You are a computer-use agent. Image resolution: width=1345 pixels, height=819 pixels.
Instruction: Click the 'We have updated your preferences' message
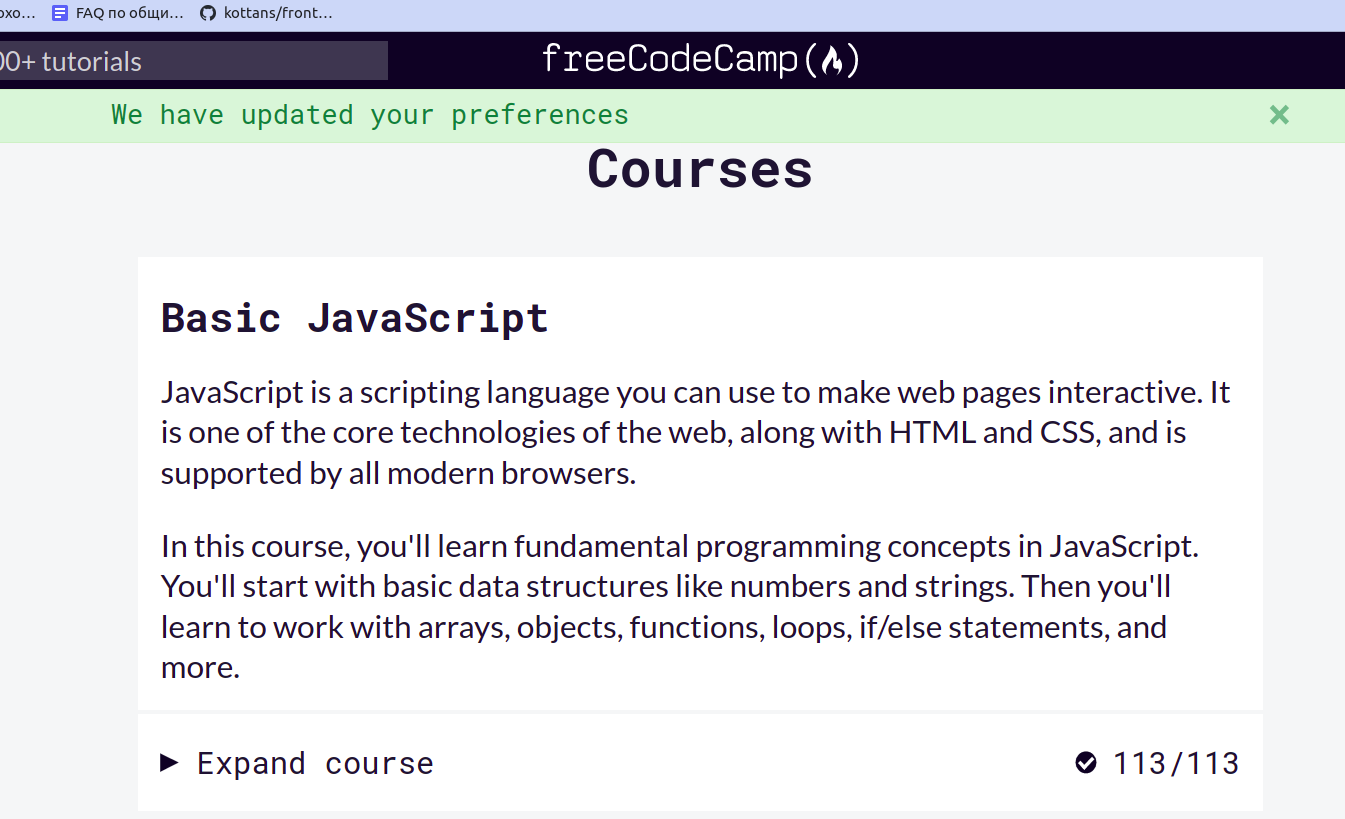tap(370, 115)
